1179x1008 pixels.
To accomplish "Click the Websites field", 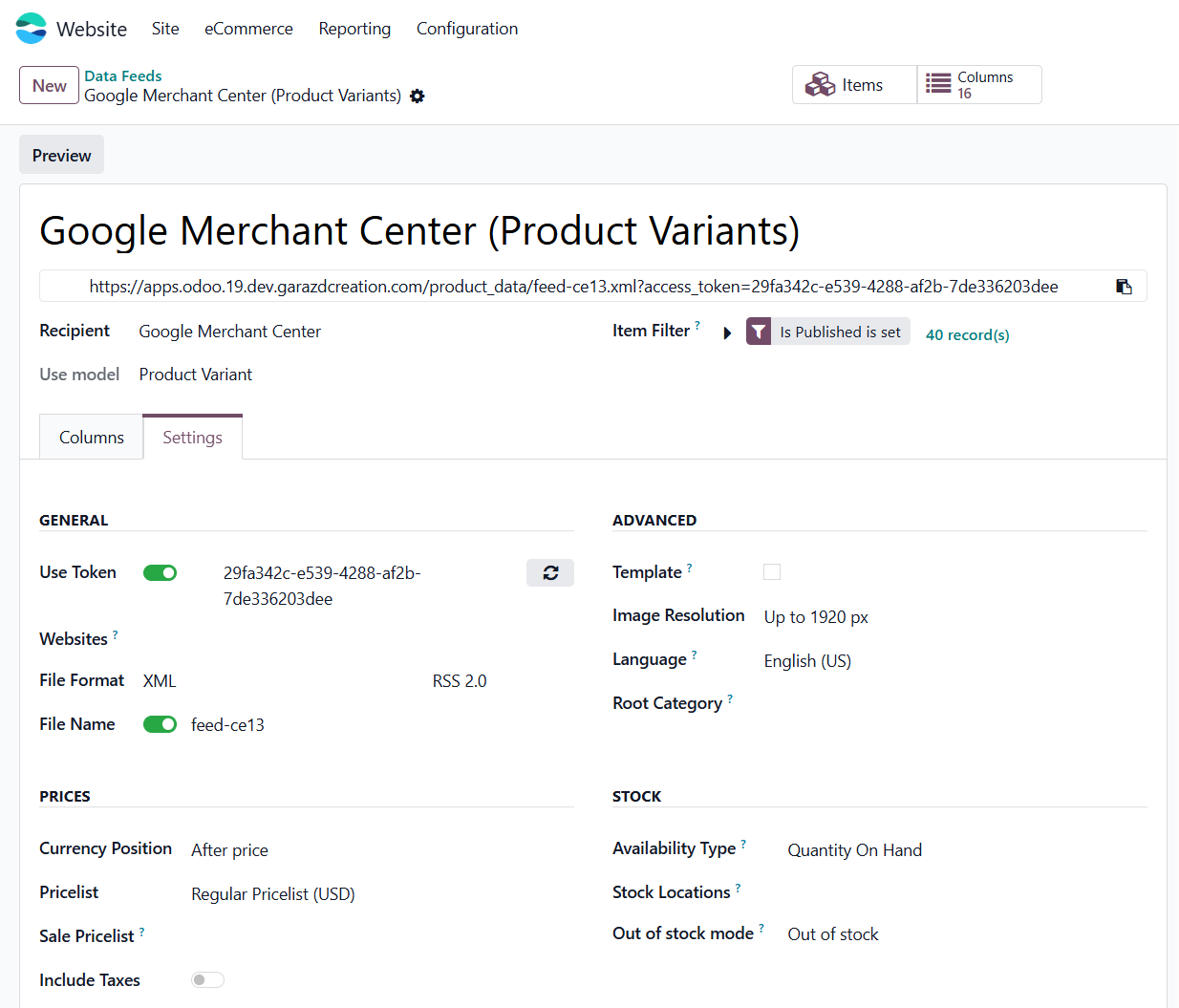I will click(x=358, y=639).
